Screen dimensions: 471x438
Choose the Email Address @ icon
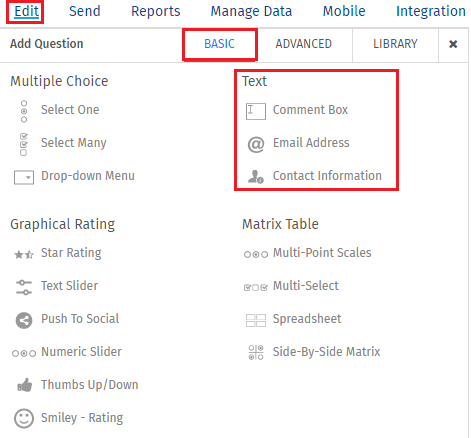[x=256, y=144]
